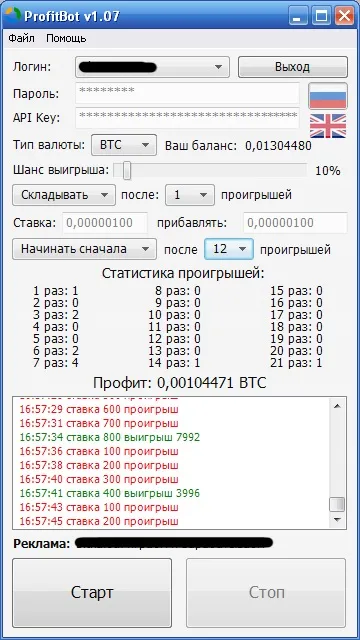Click the 10% win chance value
The width and height of the screenshot is (360, 640).
[328, 171]
